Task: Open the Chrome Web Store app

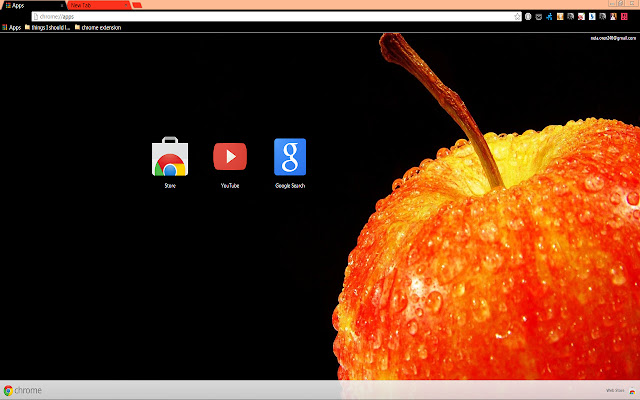Action: (x=169, y=158)
